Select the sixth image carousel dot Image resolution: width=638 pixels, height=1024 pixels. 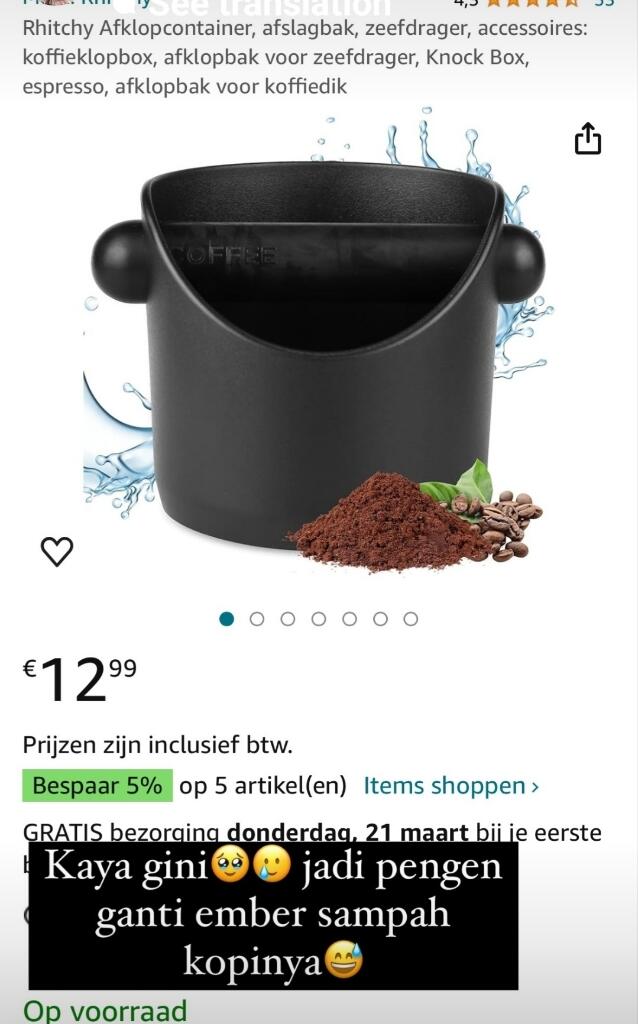(380, 618)
